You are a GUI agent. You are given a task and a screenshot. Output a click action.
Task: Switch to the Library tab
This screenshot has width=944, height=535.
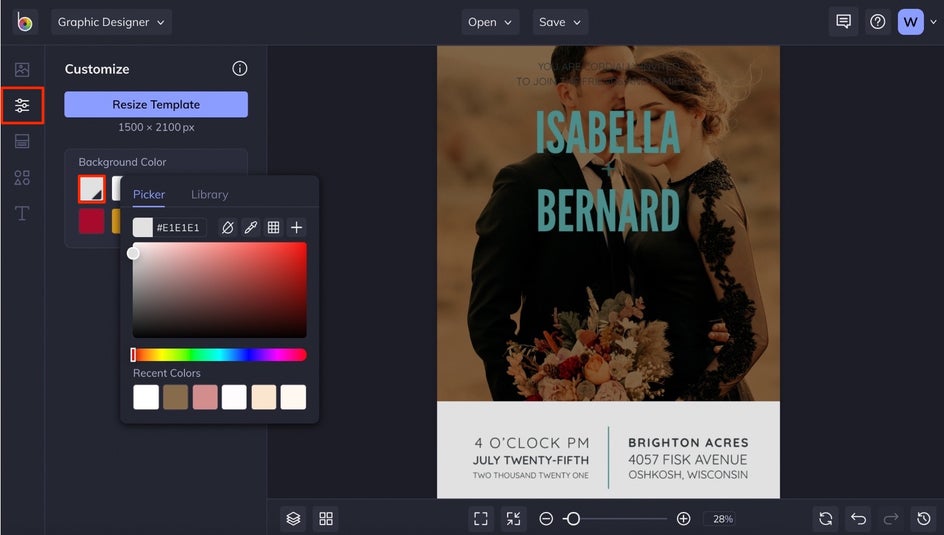210,194
